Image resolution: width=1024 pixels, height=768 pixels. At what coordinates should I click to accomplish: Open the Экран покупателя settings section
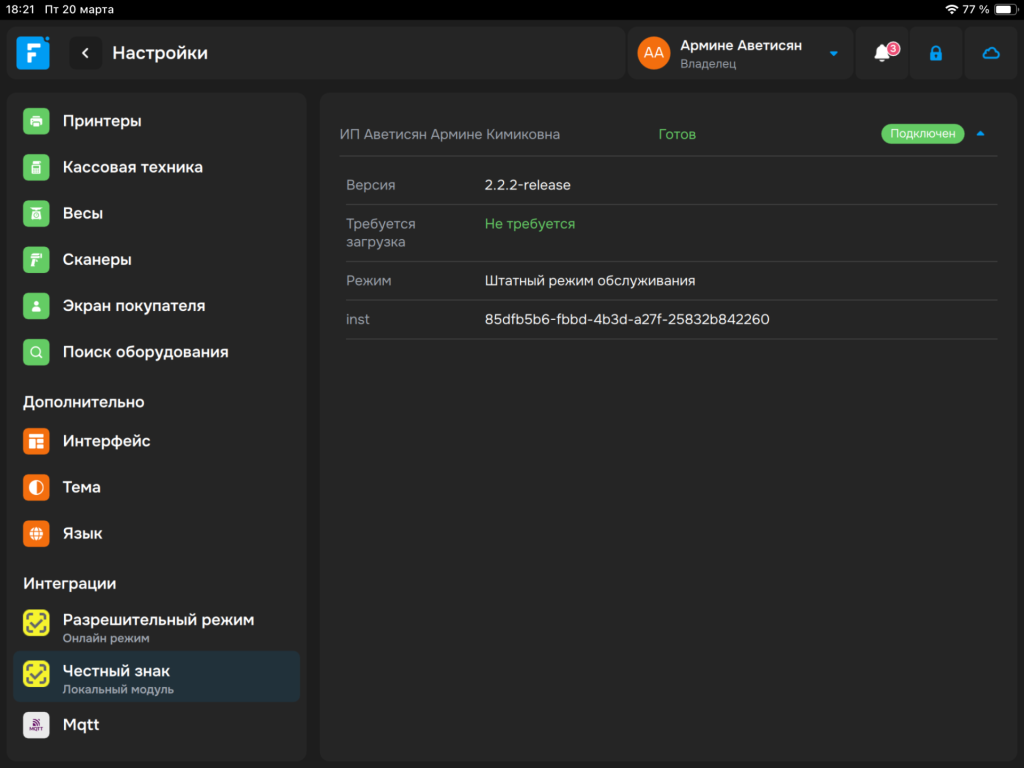[134, 306]
